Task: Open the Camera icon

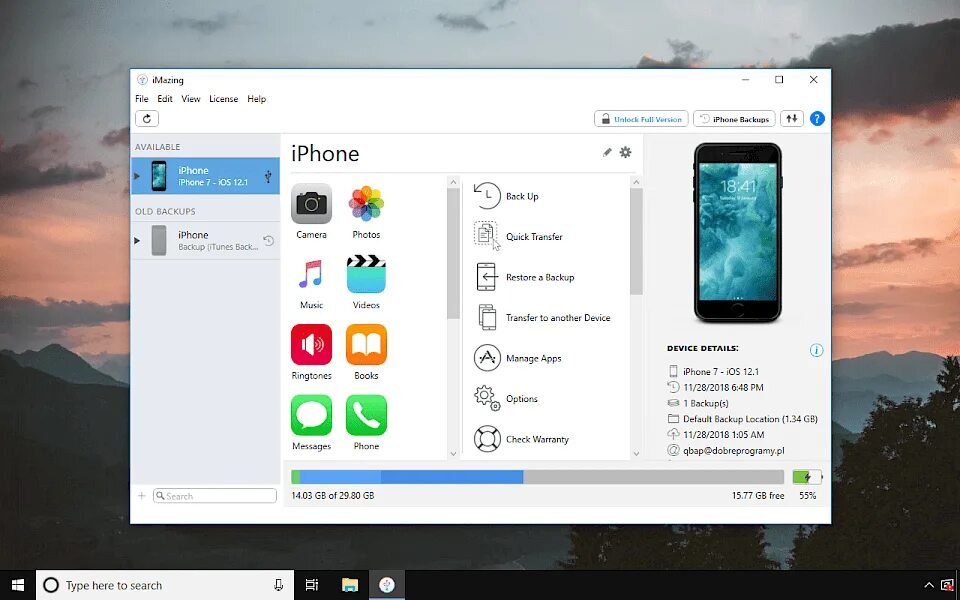Action: [x=311, y=206]
